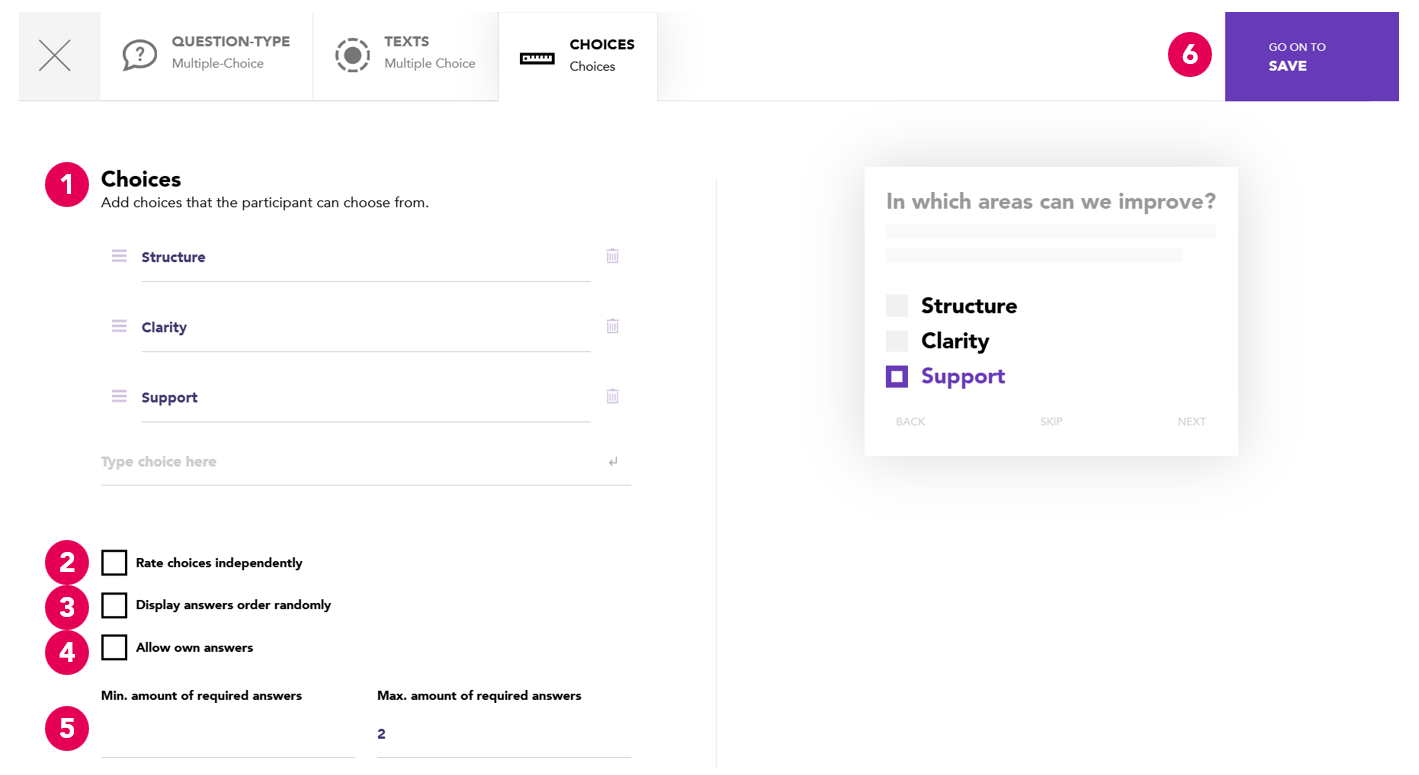1419x775 pixels.
Task: Click the Max. amount of required answers field
Action: (504, 734)
